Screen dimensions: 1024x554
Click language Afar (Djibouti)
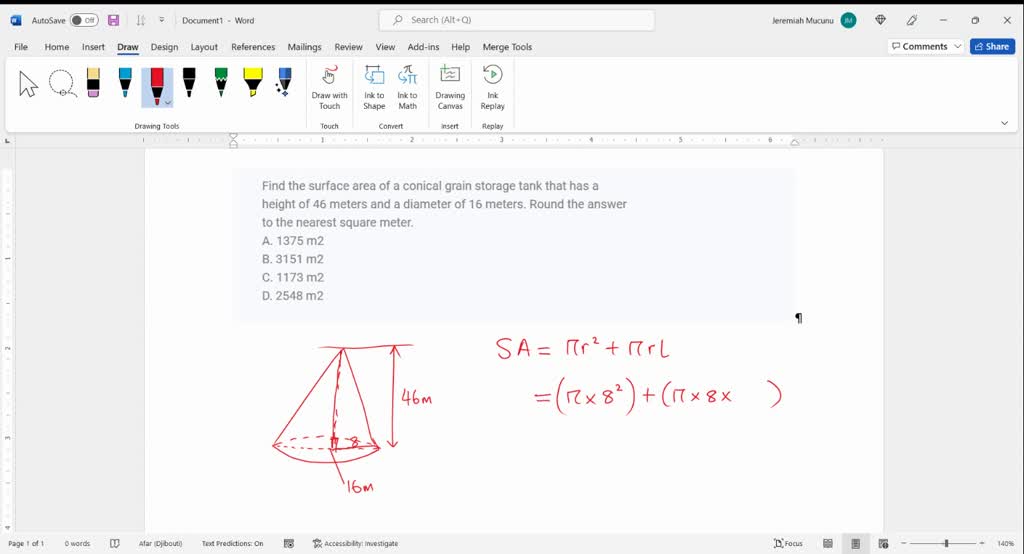pos(160,544)
